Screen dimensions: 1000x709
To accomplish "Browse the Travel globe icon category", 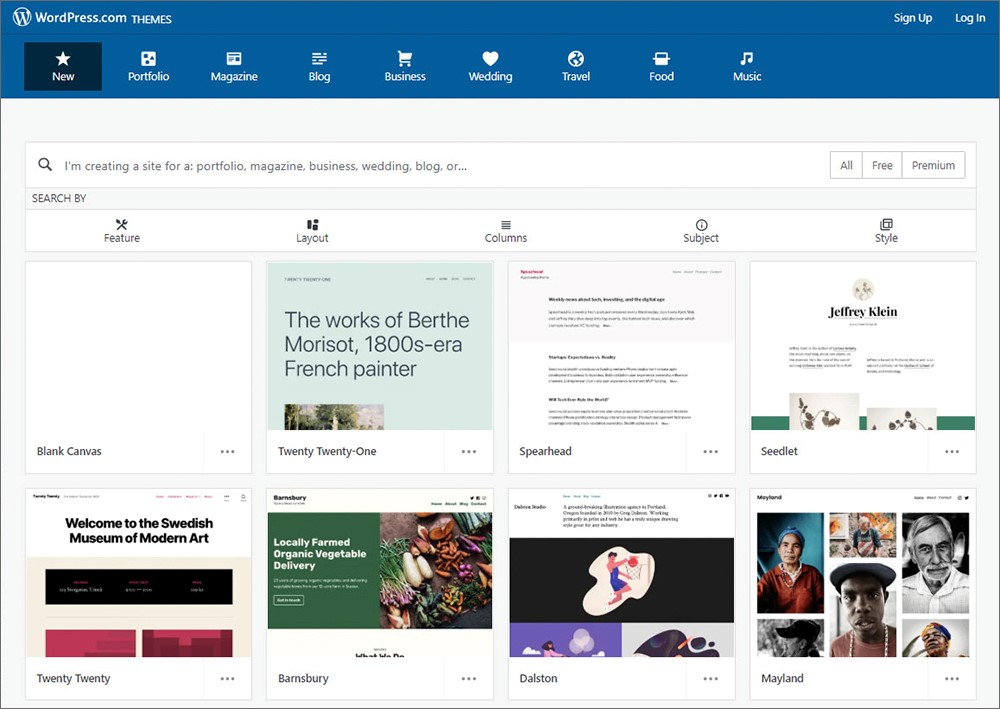I will (576, 59).
